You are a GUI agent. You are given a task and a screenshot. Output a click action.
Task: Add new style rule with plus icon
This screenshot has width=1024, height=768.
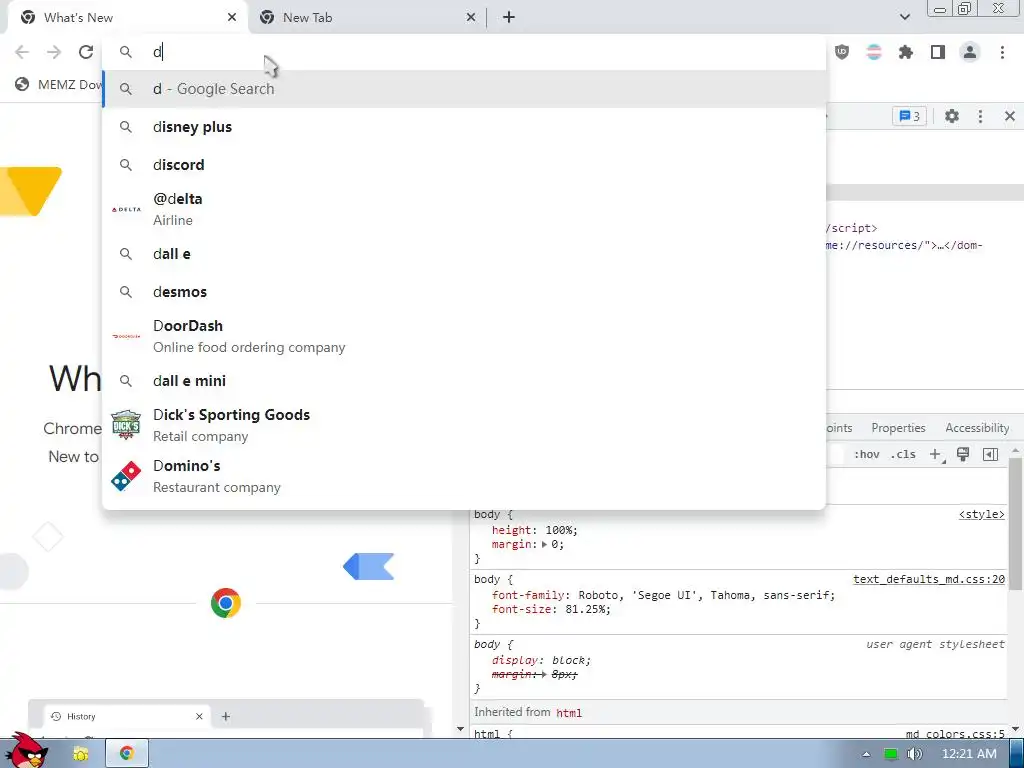coord(936,455)
